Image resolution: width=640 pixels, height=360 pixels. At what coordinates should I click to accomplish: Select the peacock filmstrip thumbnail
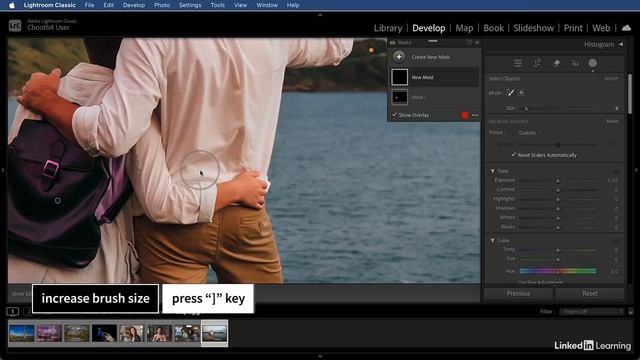[x=104, y=333]
